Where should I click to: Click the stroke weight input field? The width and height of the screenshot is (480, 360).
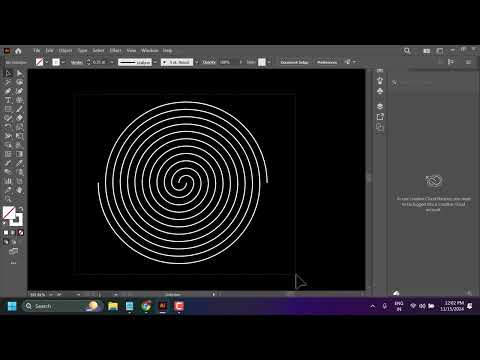[100, 62]
